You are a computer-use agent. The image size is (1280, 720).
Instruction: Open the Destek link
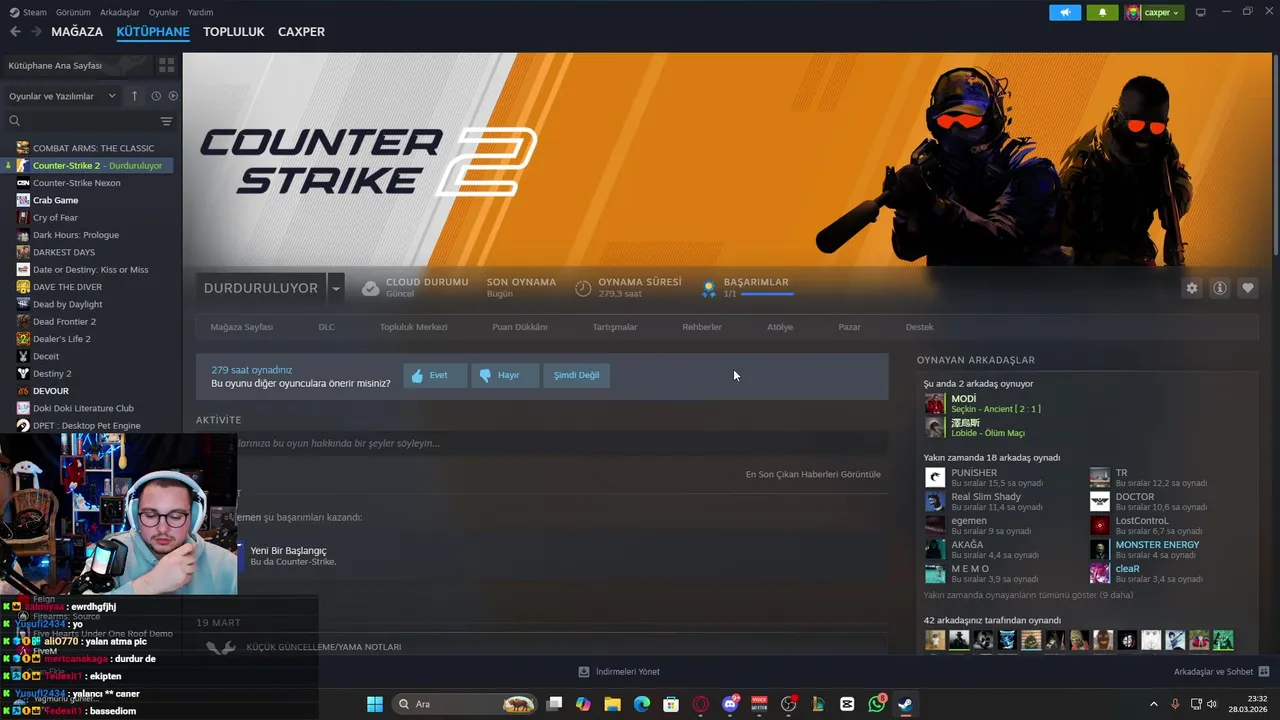tap(920, 327)
